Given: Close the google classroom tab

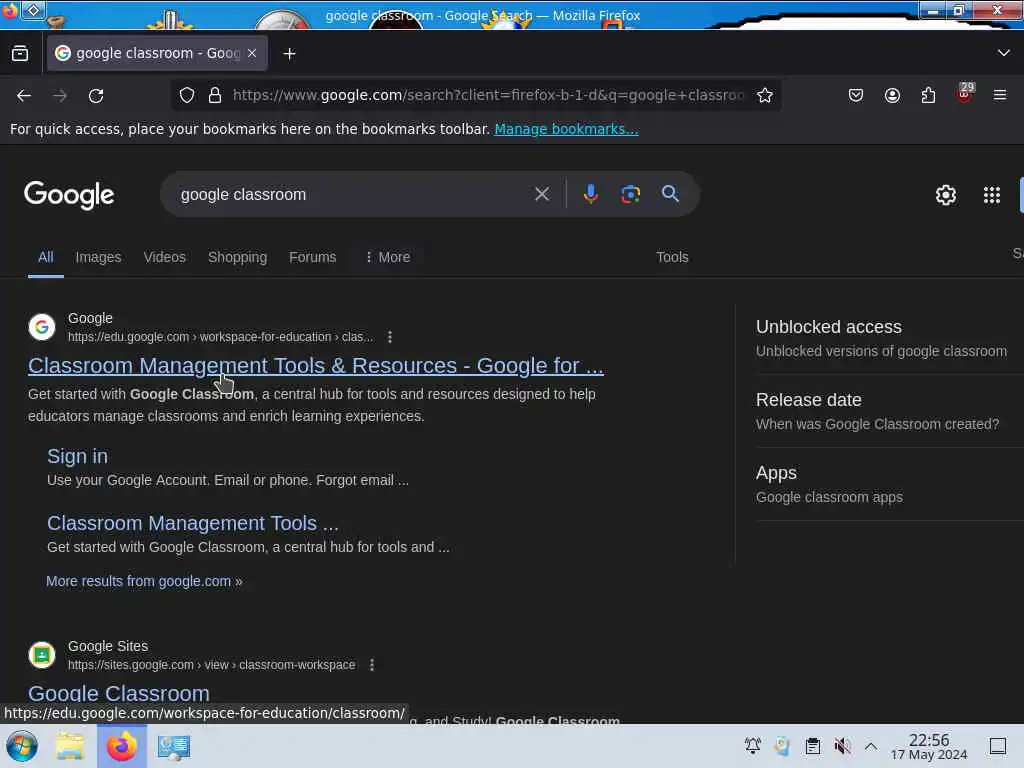Looking at the screenshot, I should point(252,53).
